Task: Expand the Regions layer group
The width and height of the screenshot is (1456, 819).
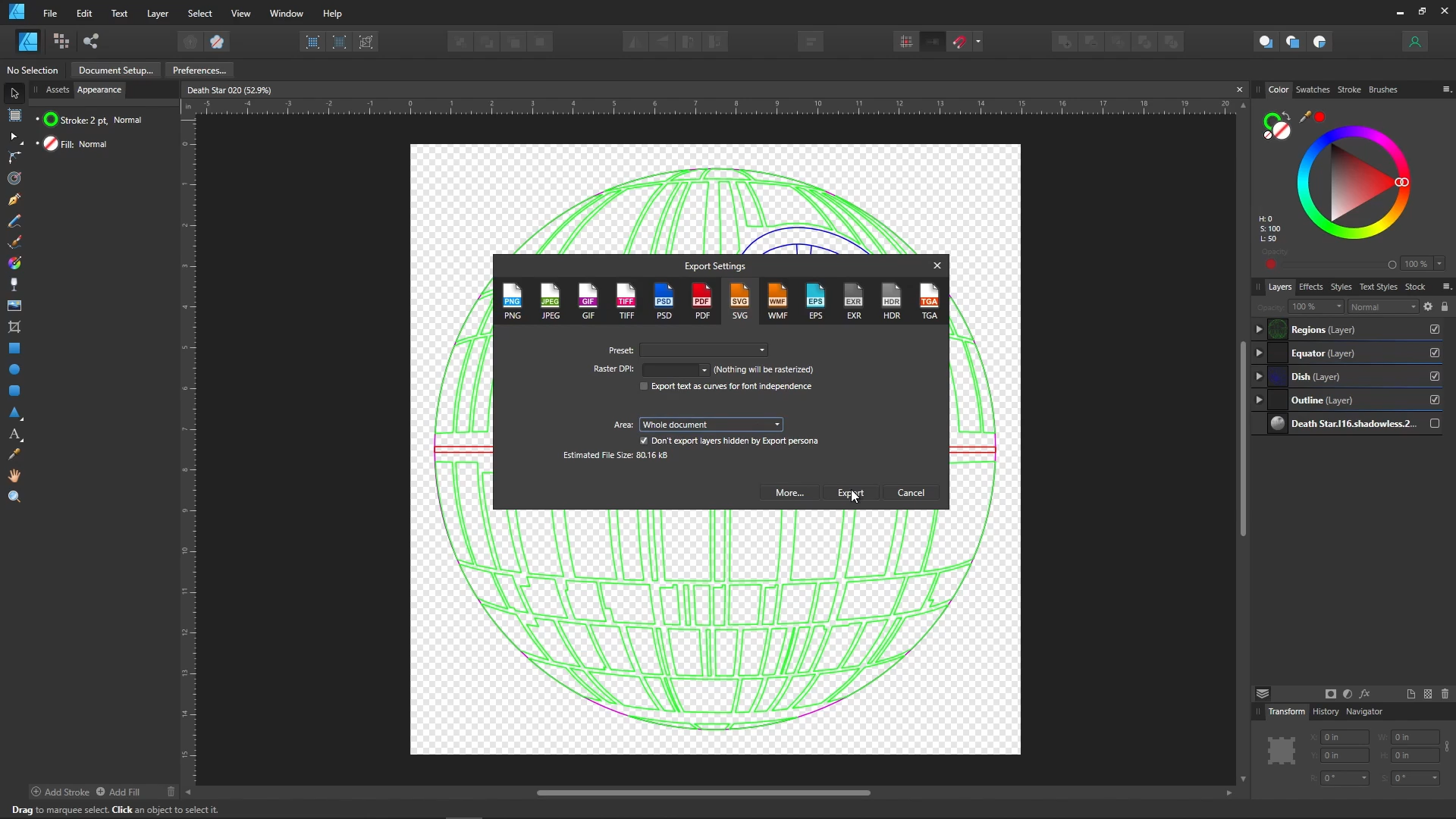Action: pyautogui.click(x=1259, y=329)
